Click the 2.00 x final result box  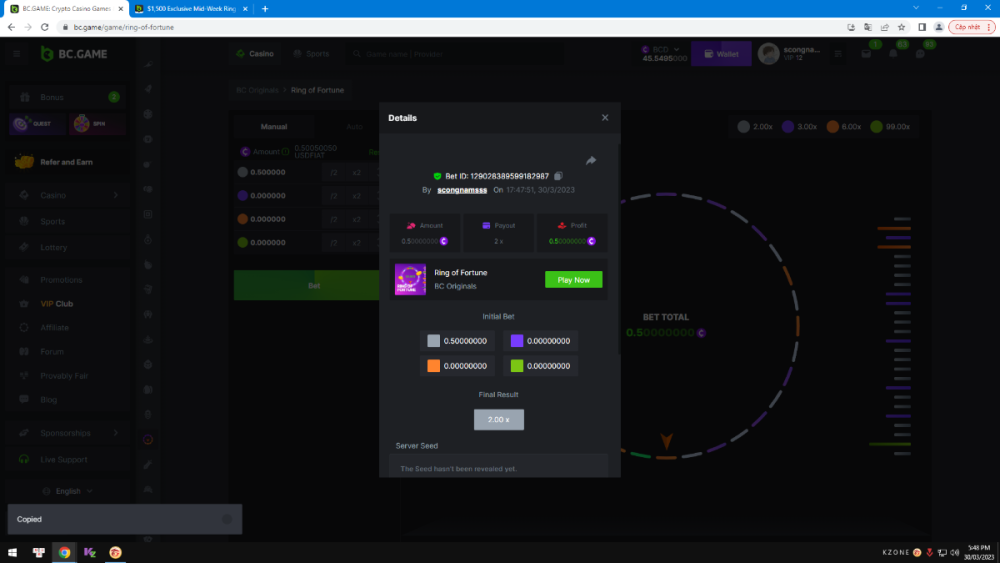(x=499, y=420)
